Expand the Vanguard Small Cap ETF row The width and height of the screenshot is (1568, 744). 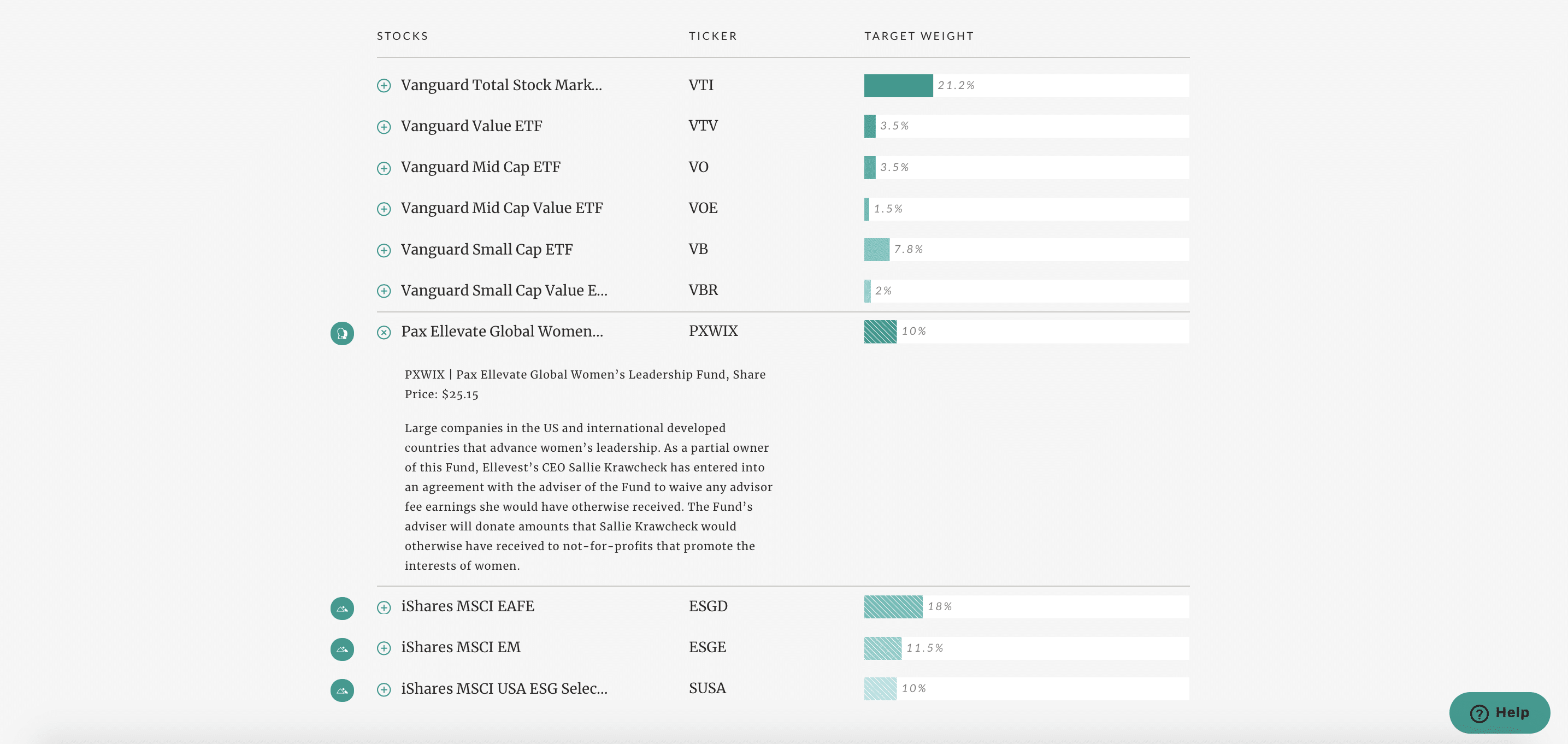[x=384, y=250]
